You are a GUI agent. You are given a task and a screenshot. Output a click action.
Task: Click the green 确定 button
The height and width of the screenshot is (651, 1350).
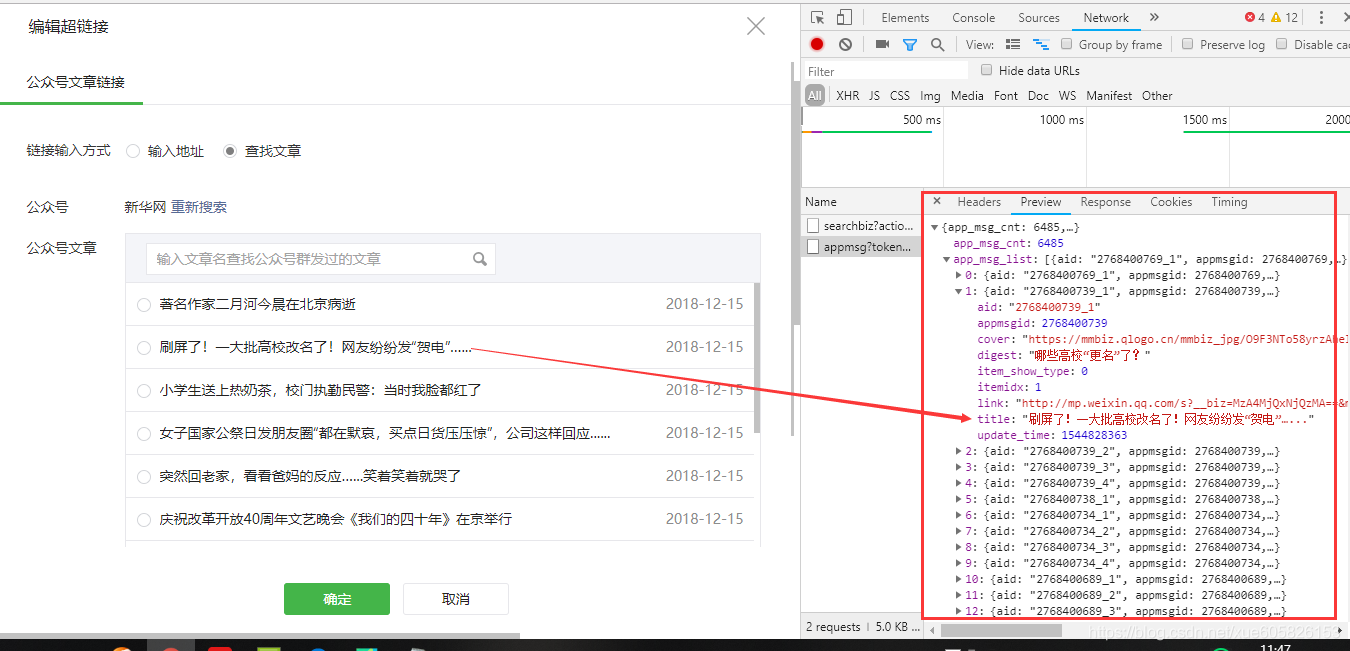[337, 599]
